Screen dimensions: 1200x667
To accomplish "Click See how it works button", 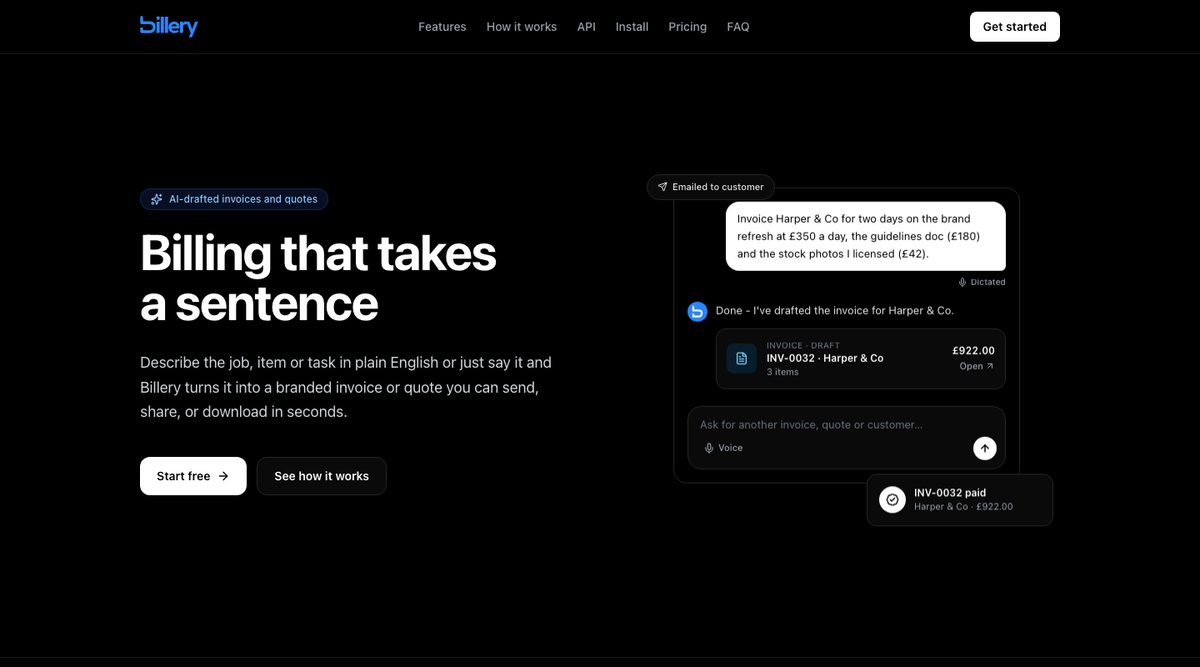I will pyautogui.click(x=321, y=476).
